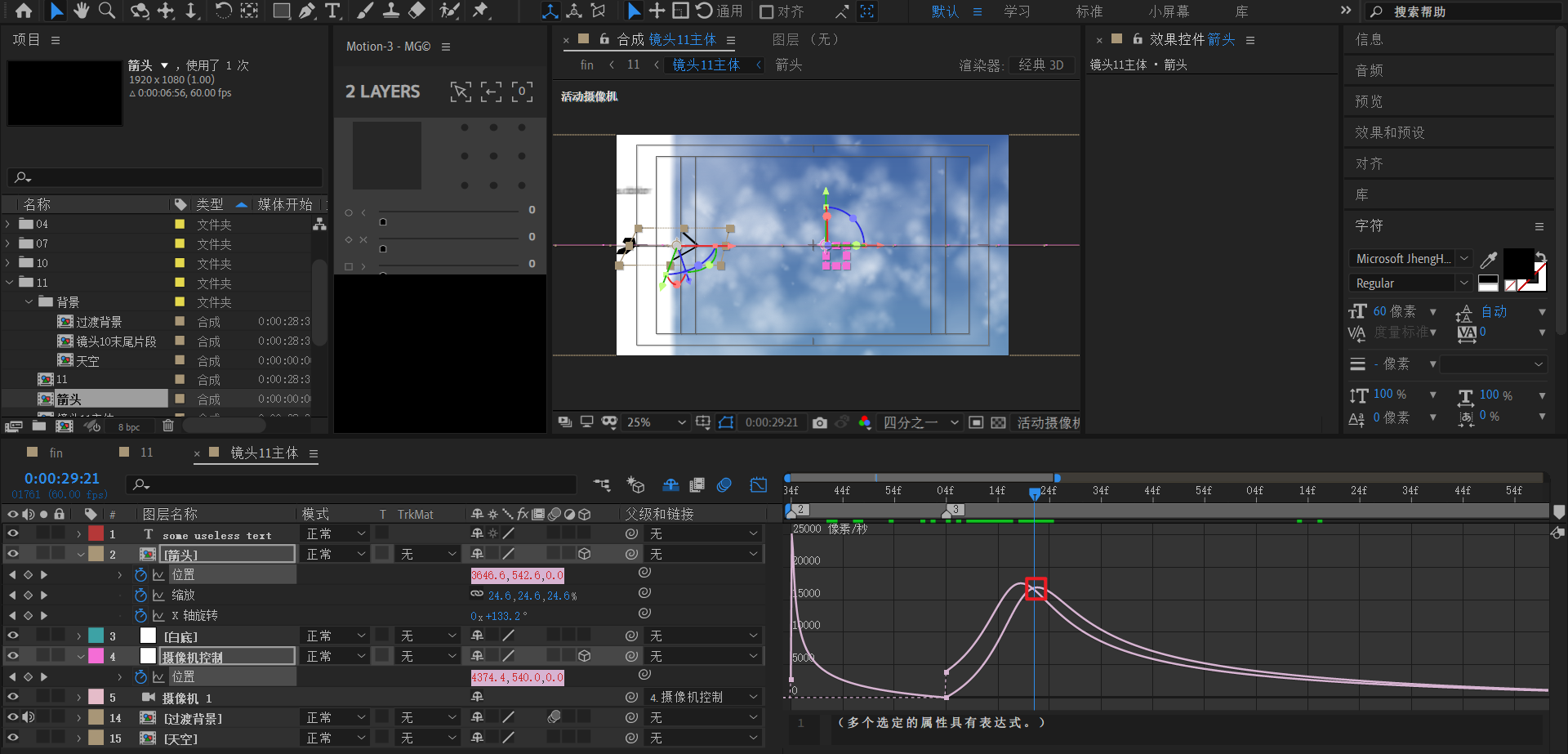Switch to the 默认 workspace
This screenshot has width=1568, height=754.
tap(945, 11)
